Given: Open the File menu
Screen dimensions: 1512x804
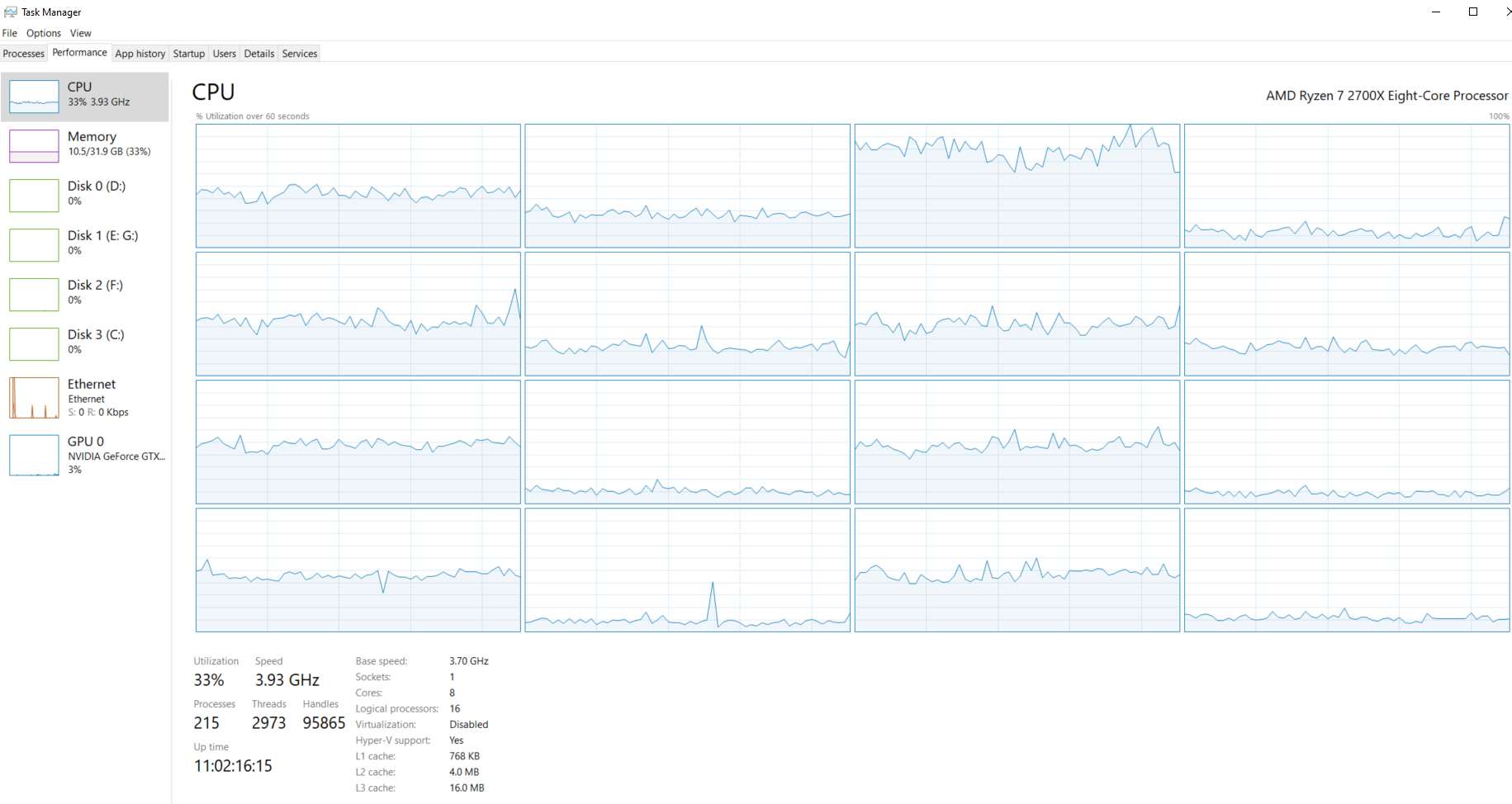Looking at the screenshot, I should tap(10, 33).
